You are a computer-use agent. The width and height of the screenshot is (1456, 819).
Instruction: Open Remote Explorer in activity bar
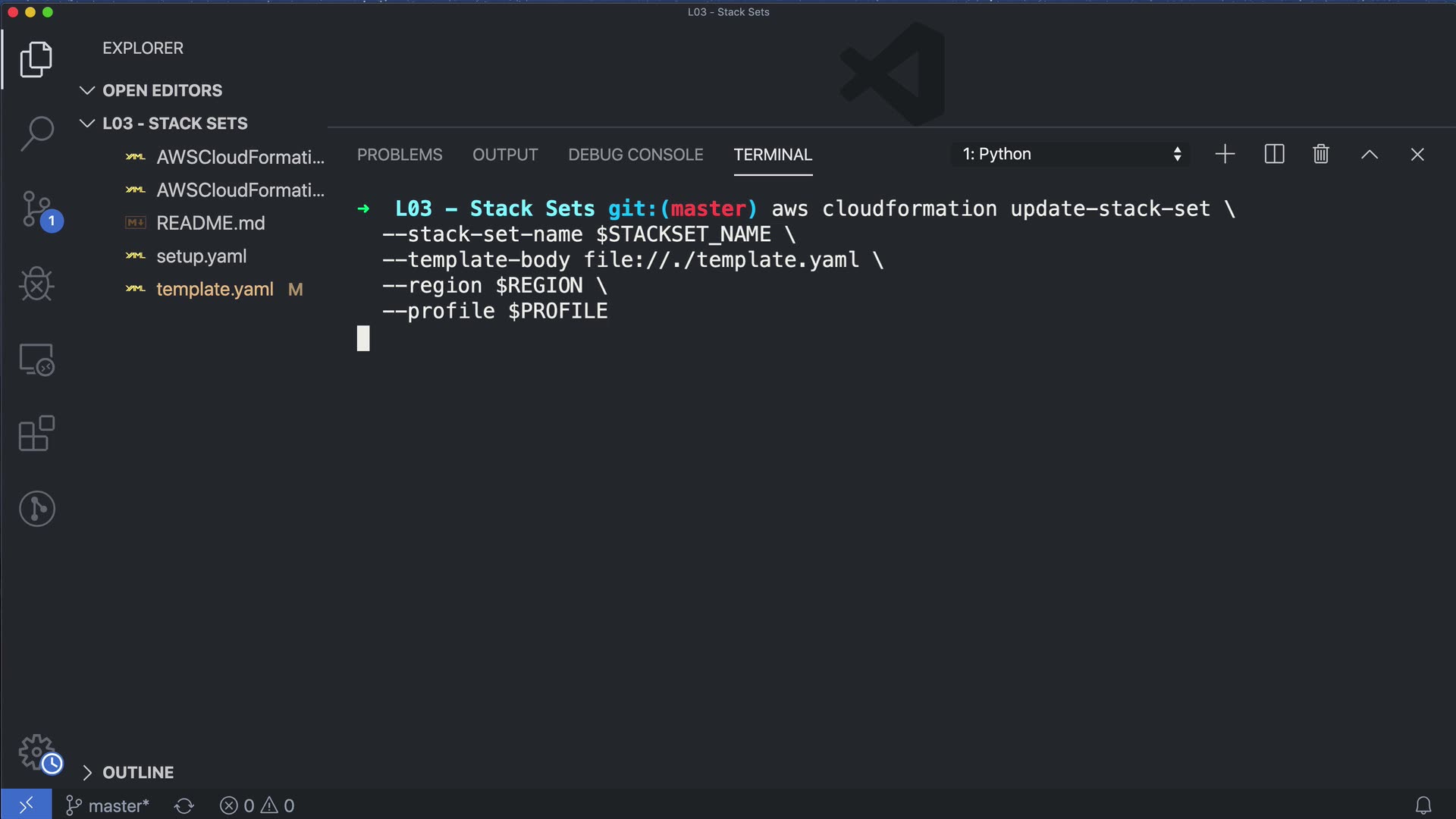click(x=36, y=359)
